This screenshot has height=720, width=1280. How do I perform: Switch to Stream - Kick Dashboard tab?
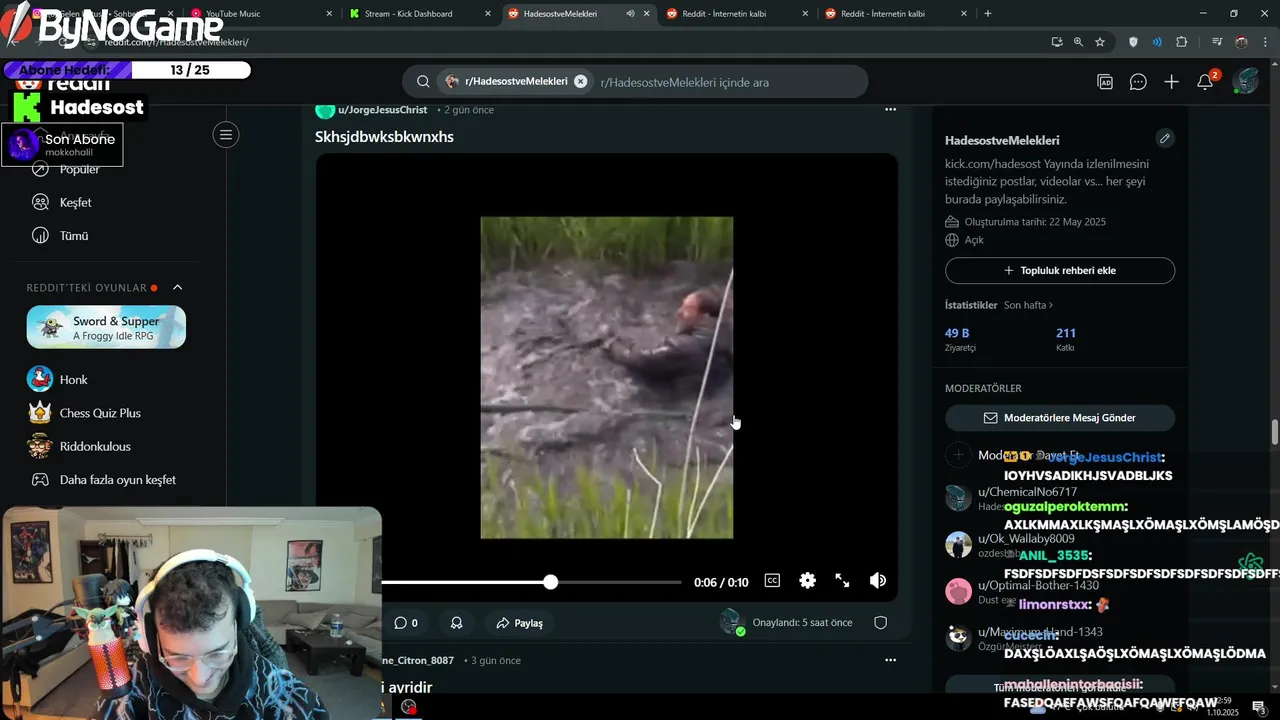[418, 14]
